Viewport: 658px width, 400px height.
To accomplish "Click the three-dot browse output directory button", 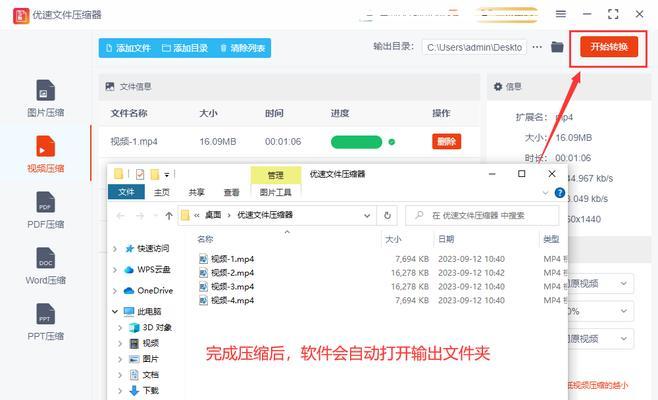I will (x=537, y=47).
